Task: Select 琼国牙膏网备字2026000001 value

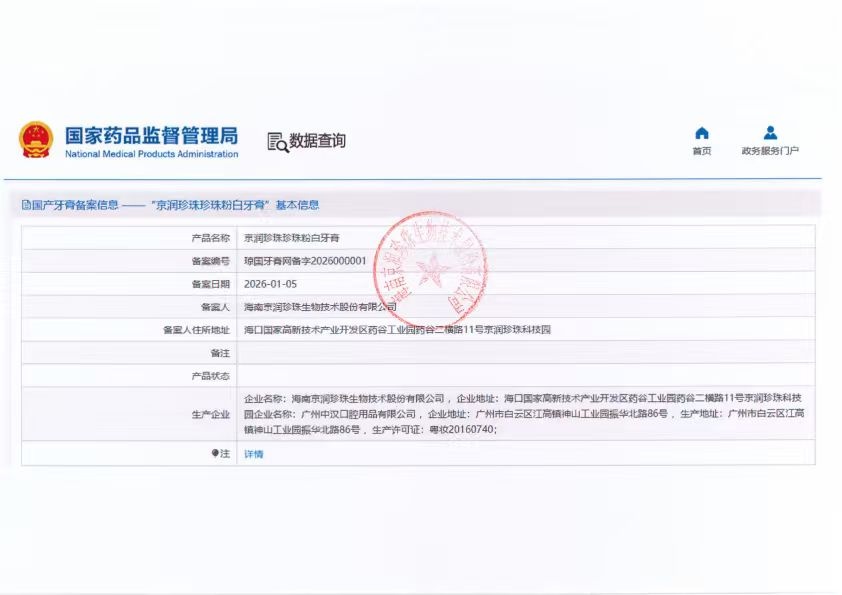Action: point(305,261)
